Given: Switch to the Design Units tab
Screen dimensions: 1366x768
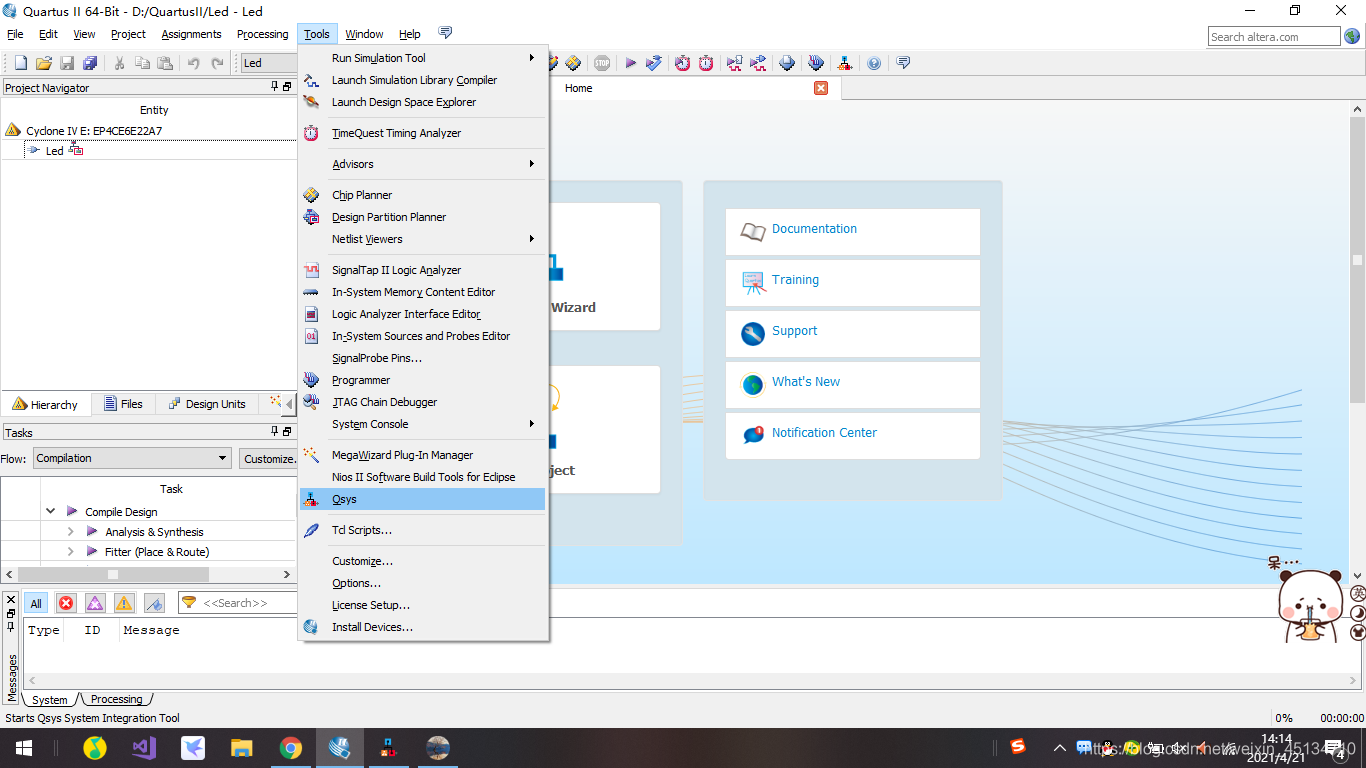Looking at the screenshot, I should [206, 404].
